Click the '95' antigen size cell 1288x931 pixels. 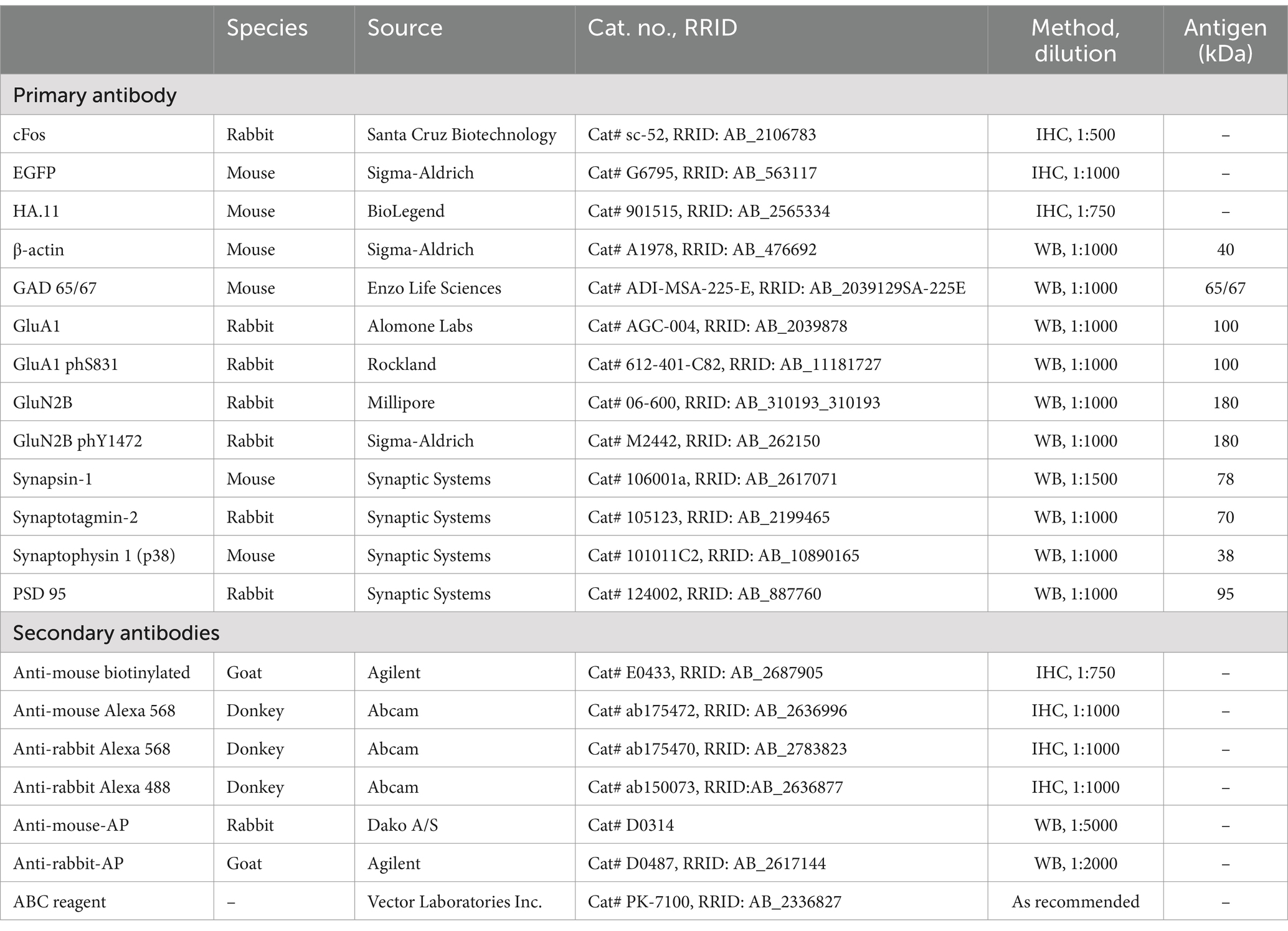[1226, 594]
